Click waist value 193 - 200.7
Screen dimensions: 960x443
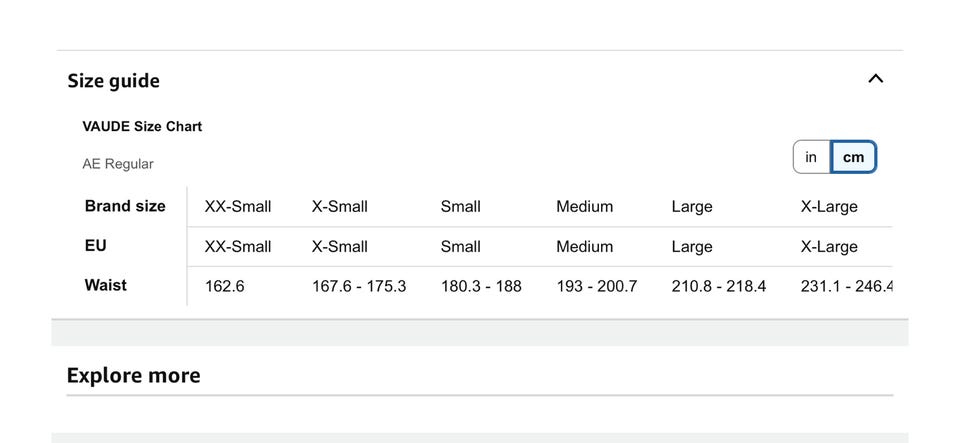click(597, 286)
